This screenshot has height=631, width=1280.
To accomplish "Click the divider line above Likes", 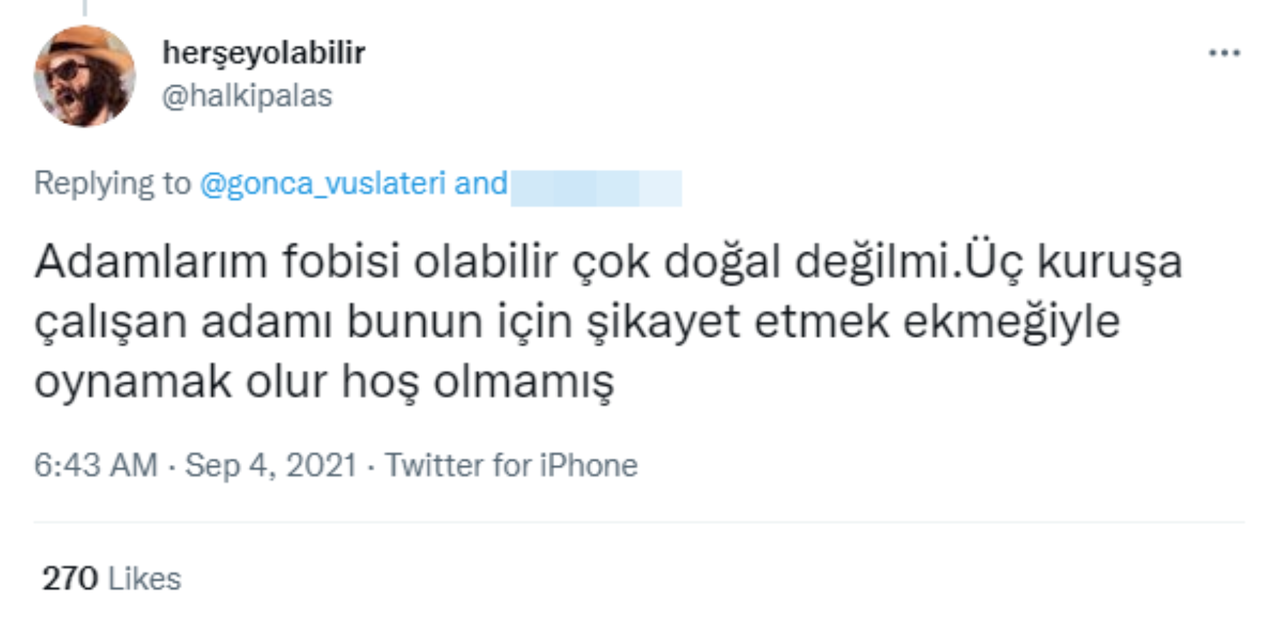I will 639,522.
